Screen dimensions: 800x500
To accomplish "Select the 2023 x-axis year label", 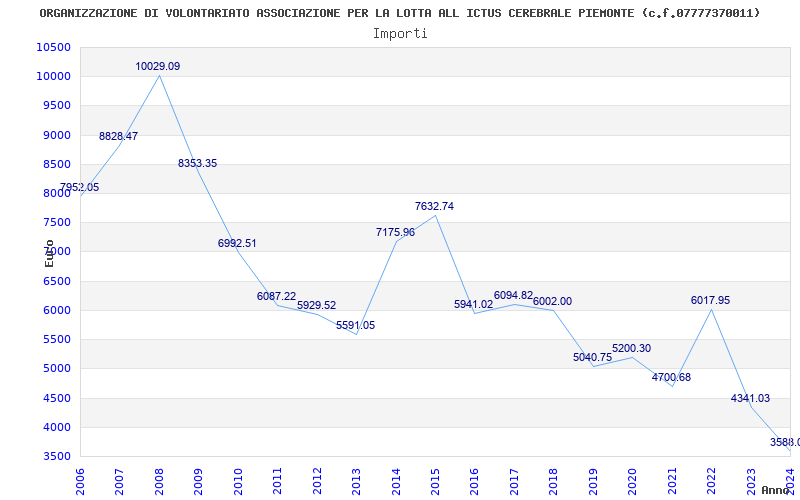I will click(751, 481).
